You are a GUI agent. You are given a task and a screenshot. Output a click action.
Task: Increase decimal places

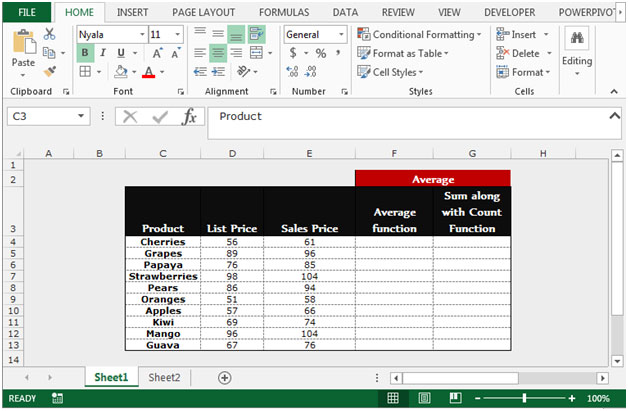[292, 72]
